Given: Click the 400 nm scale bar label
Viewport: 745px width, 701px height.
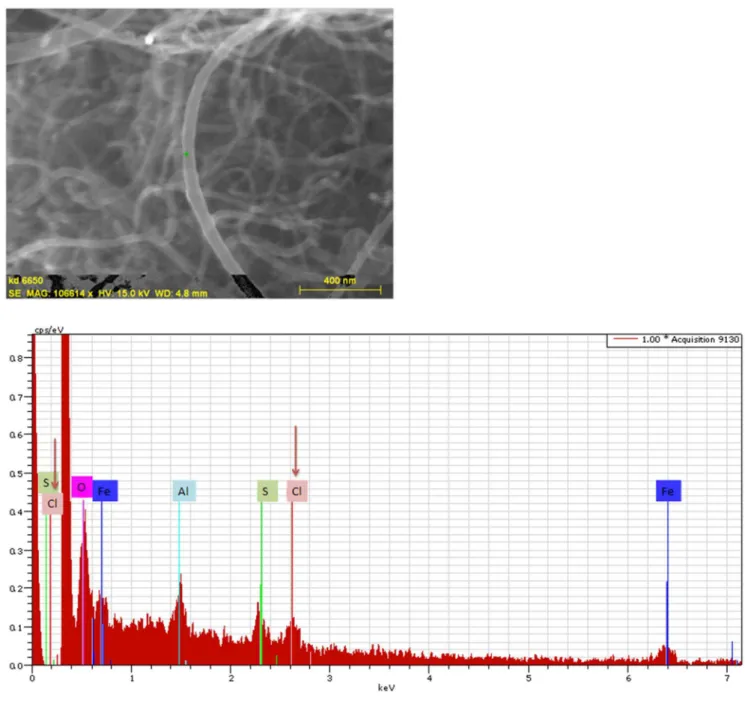Looking at the screenshot, I should pos(340,280).
